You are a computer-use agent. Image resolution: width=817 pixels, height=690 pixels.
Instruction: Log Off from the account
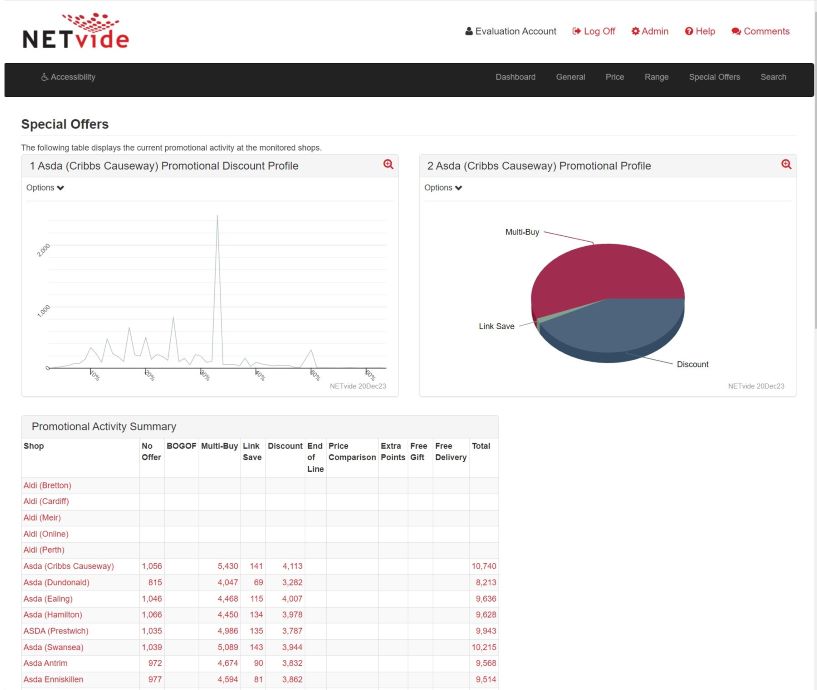593,31
